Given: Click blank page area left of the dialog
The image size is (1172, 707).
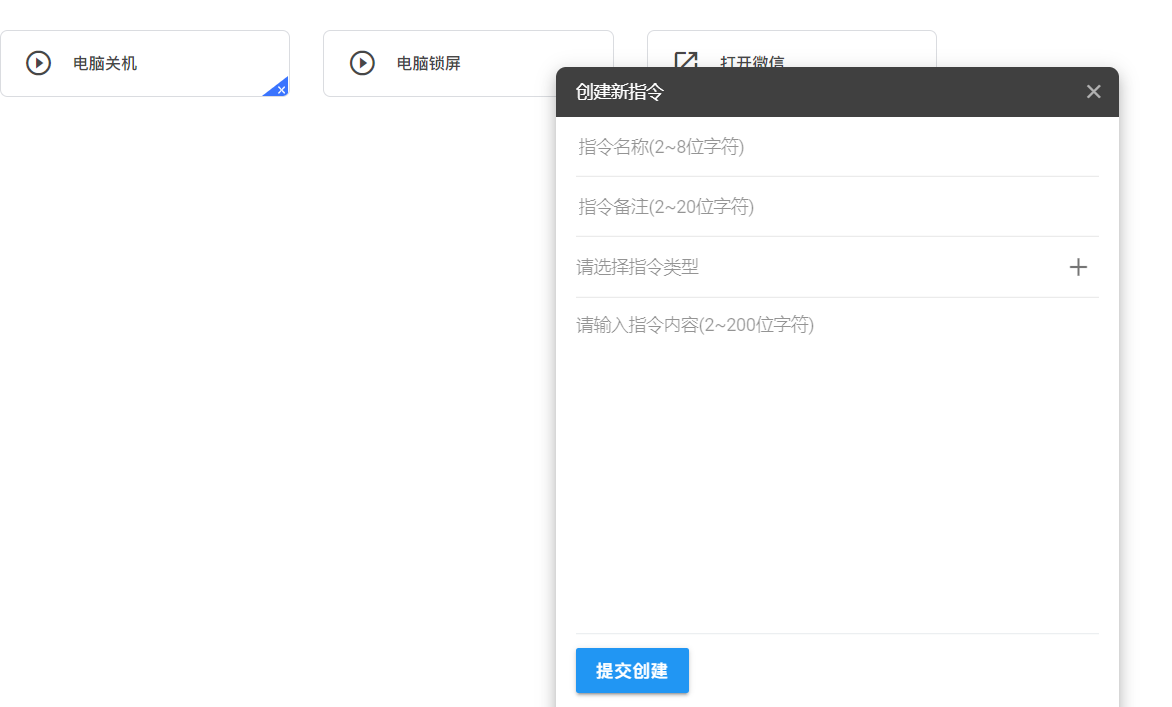Looking at the screenshot, I should tap(280, 400).
